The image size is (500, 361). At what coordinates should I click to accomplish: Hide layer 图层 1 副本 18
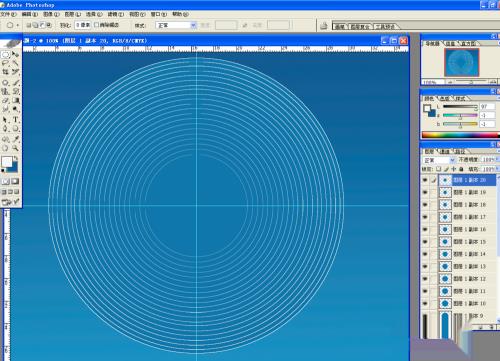(x=425, y=205)
